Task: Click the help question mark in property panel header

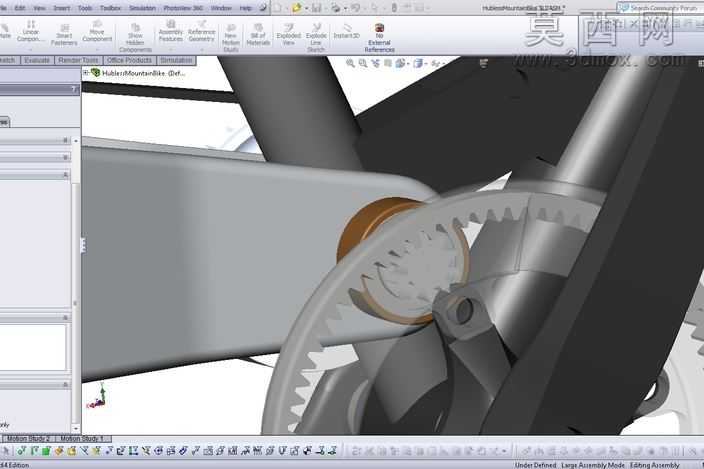Action: pos(74,89)
